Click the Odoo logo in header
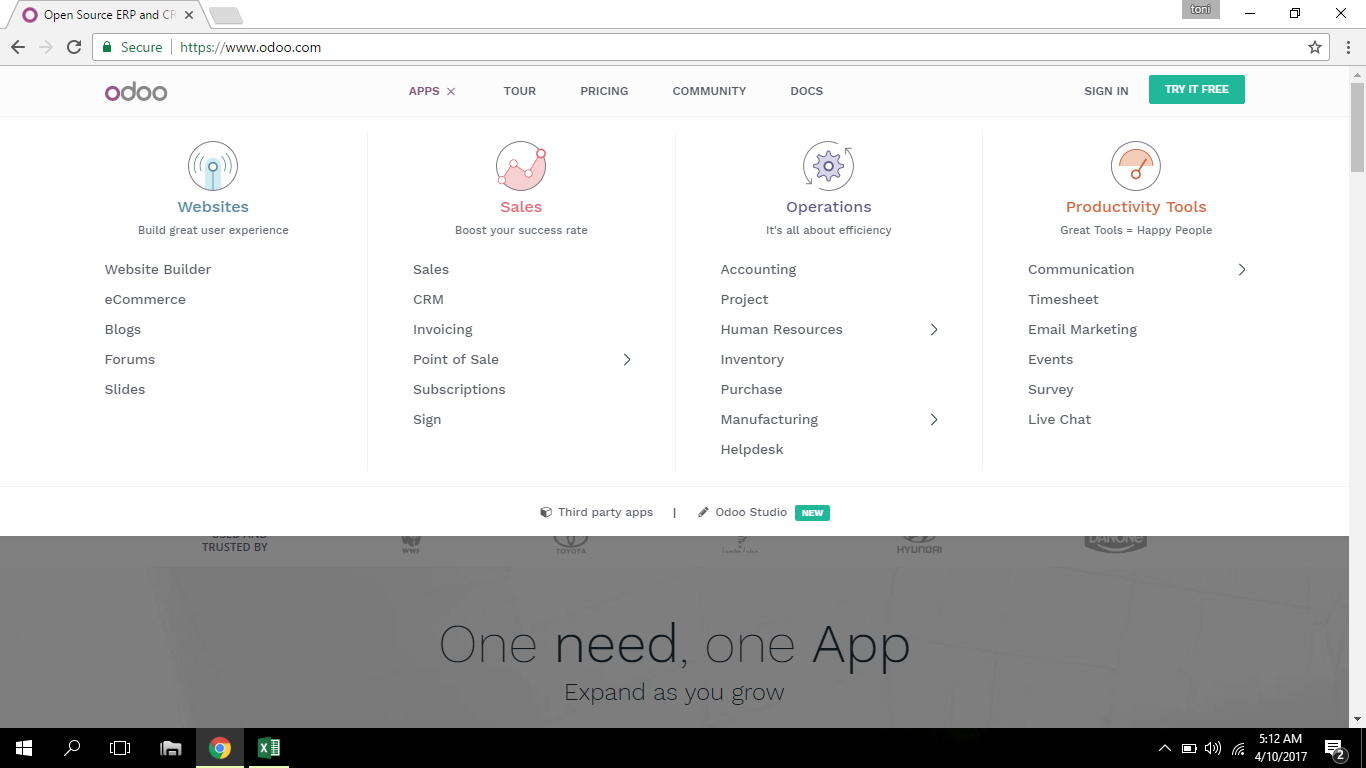Viewport: 1366px width, 768px height. (136, 92)
